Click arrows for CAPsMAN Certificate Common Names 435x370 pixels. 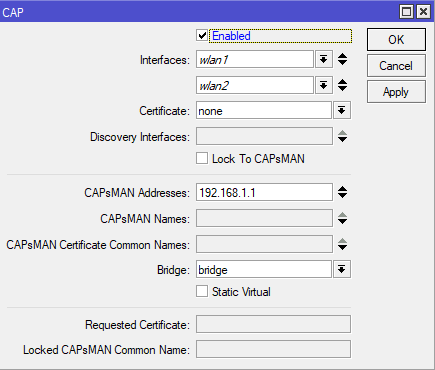tap(342, 244)
